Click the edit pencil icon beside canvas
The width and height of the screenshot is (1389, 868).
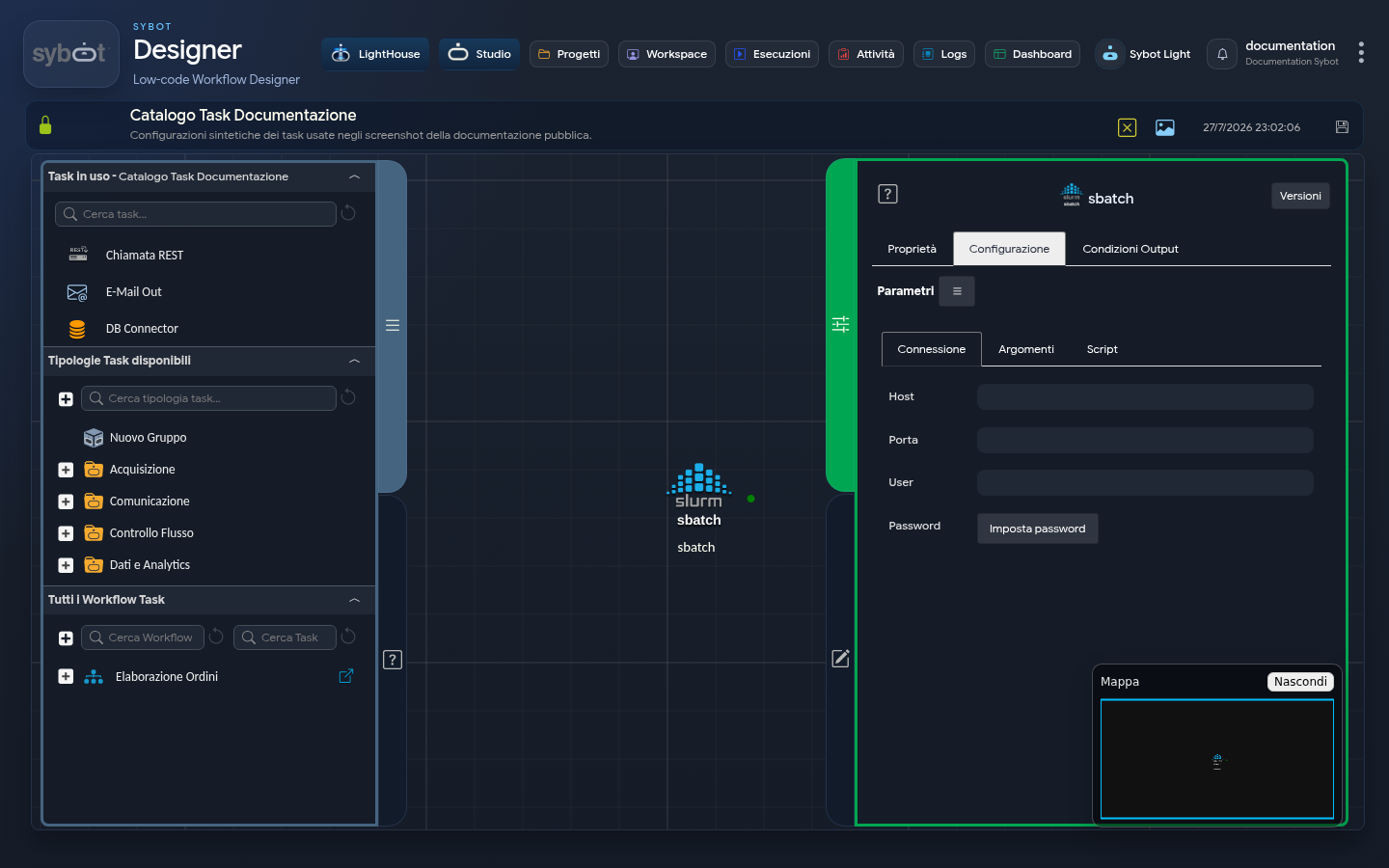841,658
